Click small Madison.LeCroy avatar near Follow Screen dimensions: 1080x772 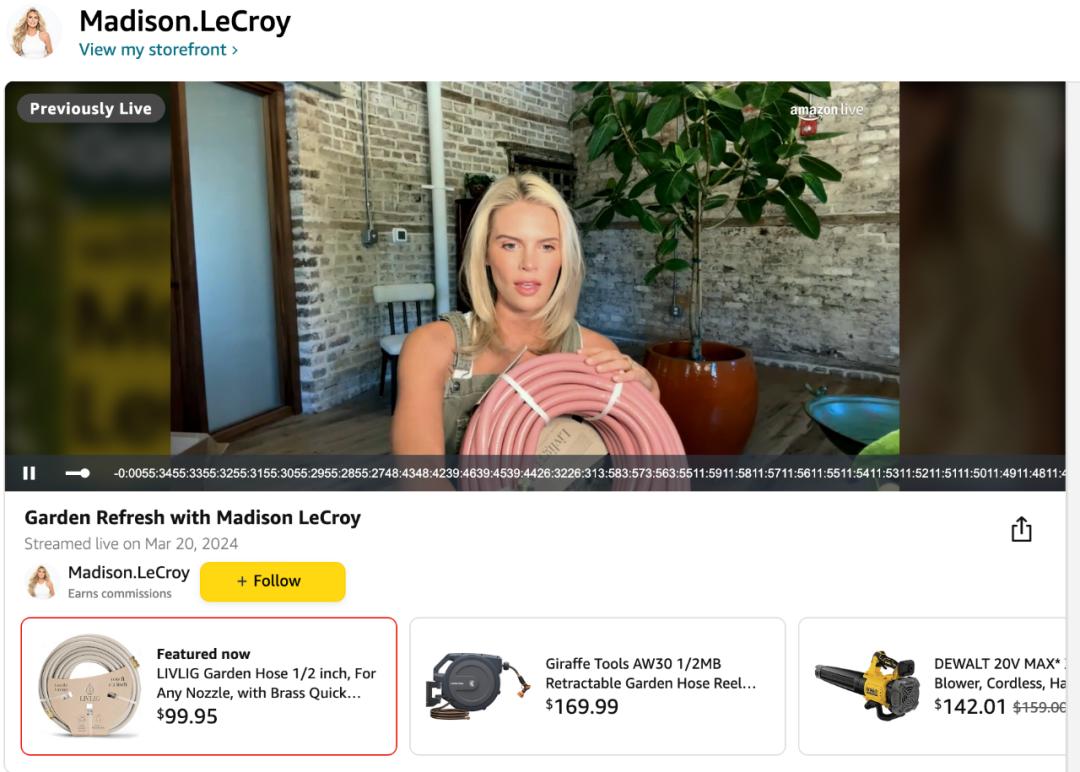click(x=41, y=581)
